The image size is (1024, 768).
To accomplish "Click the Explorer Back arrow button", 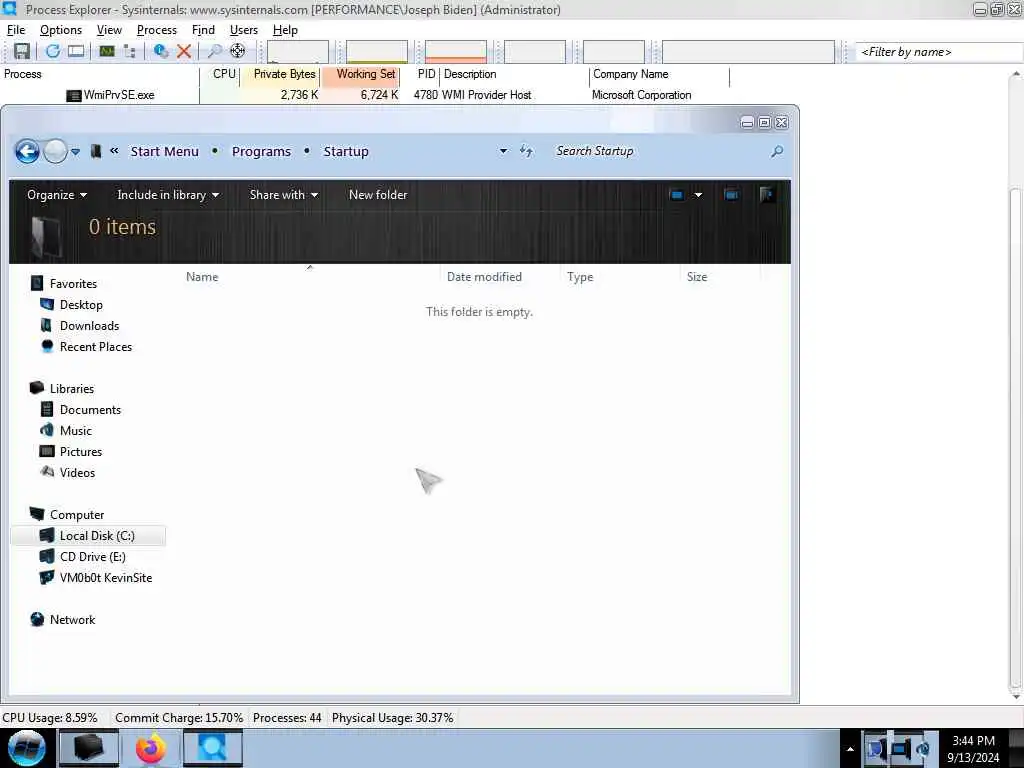I will (x=27, y=152).
